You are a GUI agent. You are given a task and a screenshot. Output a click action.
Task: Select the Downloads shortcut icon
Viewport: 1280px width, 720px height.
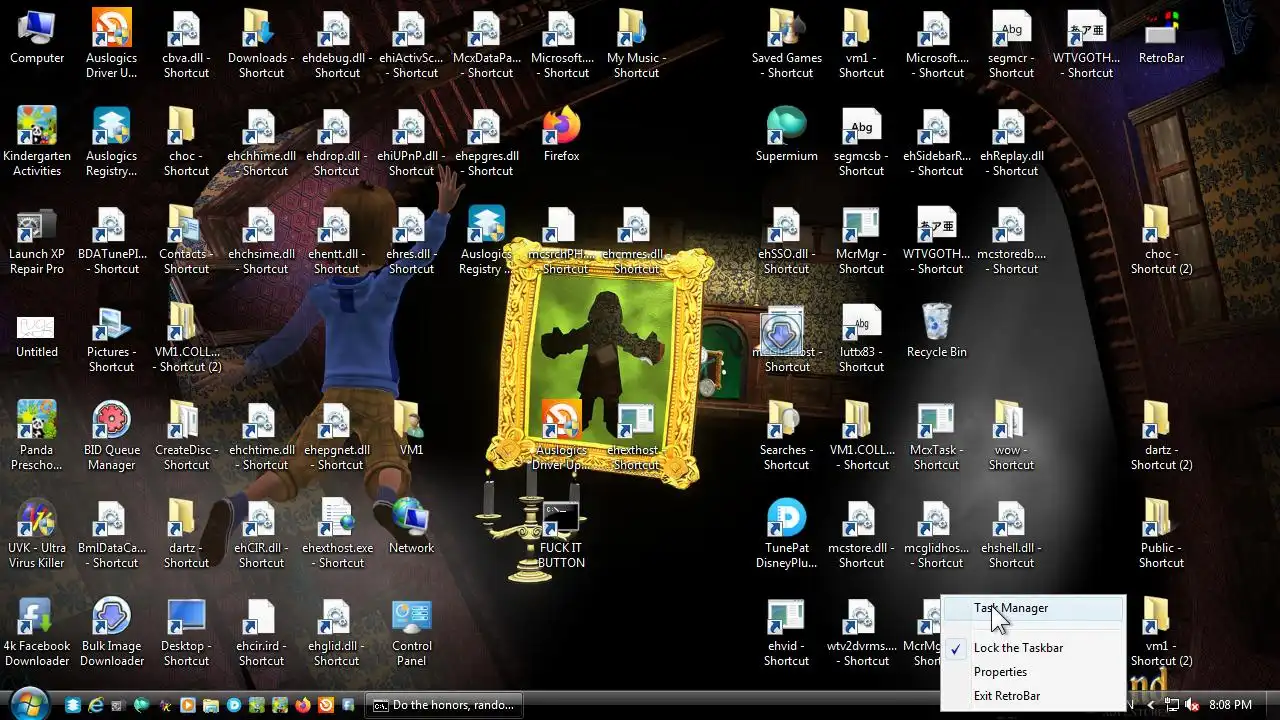click(262, 45)
